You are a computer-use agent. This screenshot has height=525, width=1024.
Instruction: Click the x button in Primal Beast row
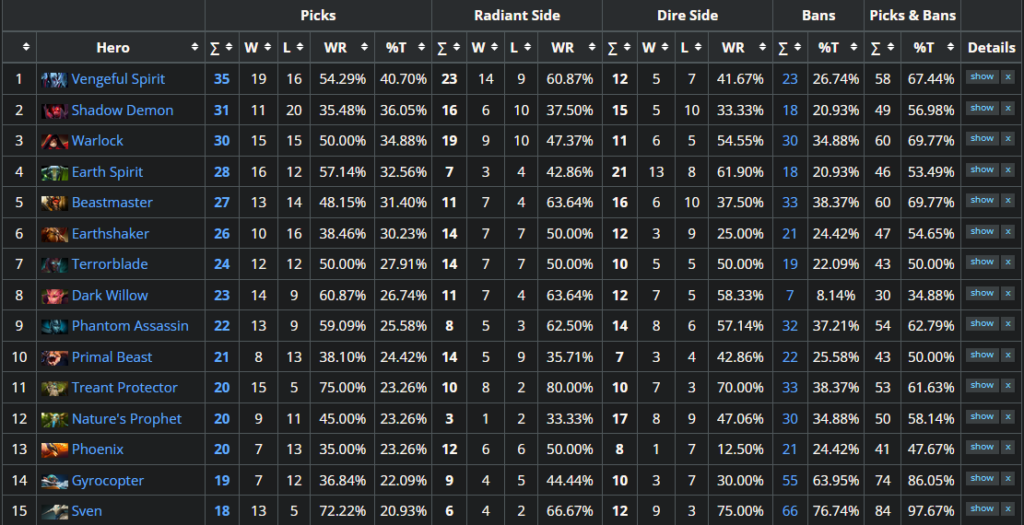1007,356
